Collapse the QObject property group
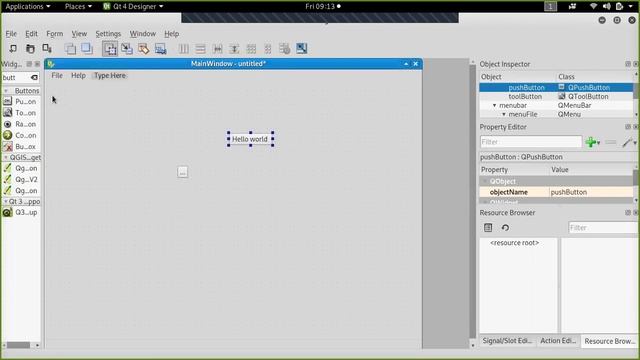The image size is (640, 360). 485,181
